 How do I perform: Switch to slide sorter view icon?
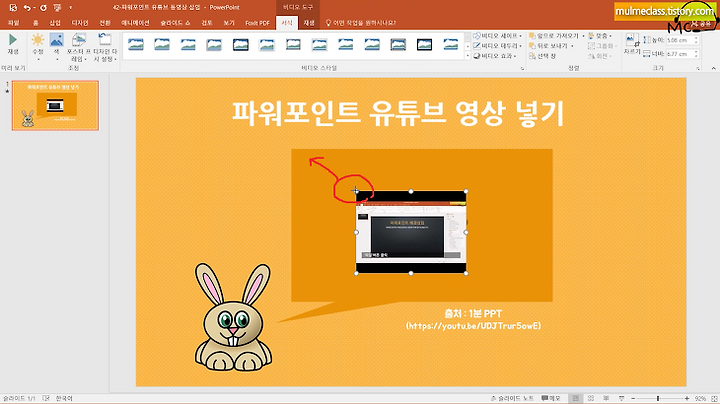tap(591, 398)
